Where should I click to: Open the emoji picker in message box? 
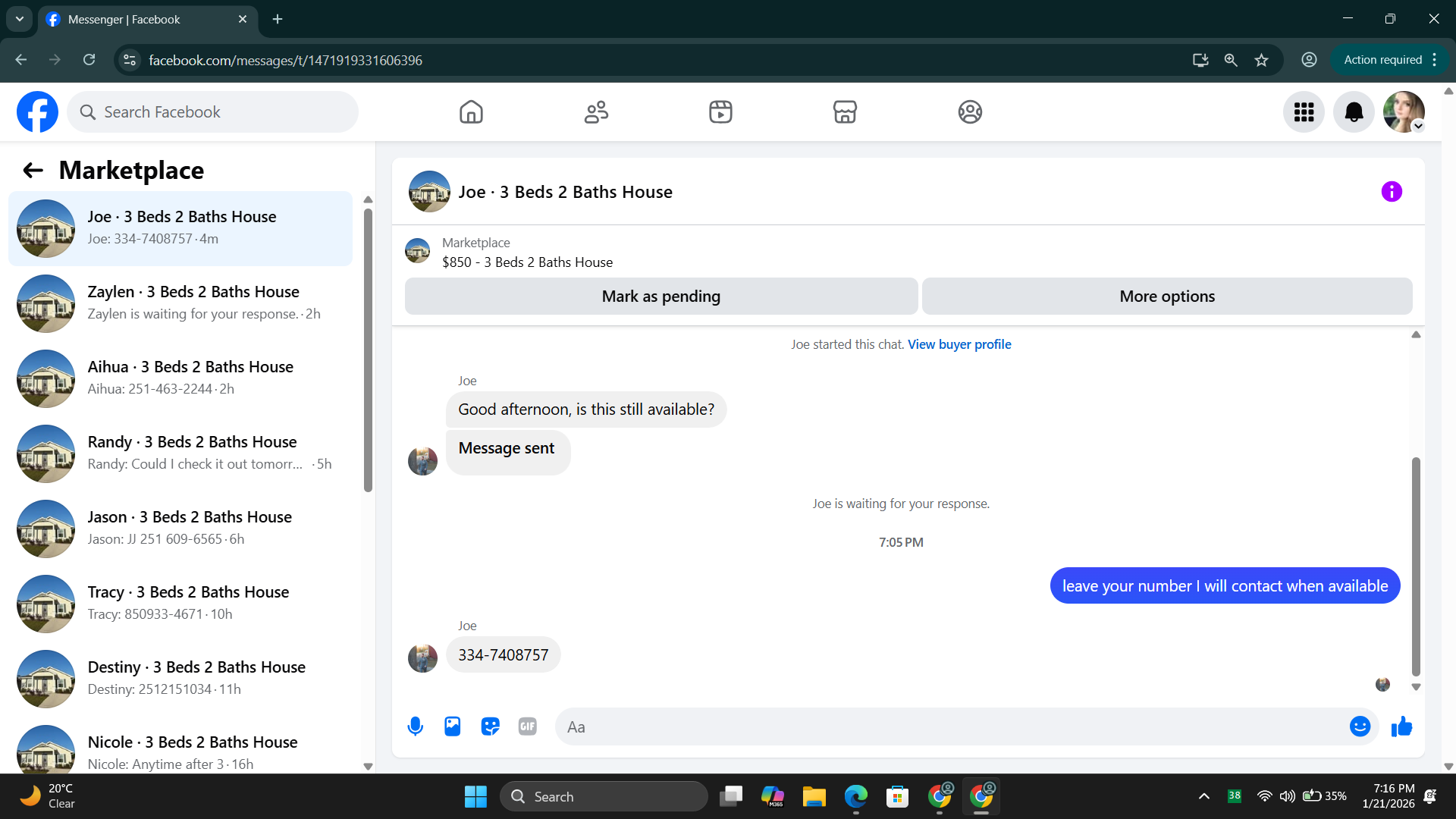pyautogui.click(x=1360, y=726)
